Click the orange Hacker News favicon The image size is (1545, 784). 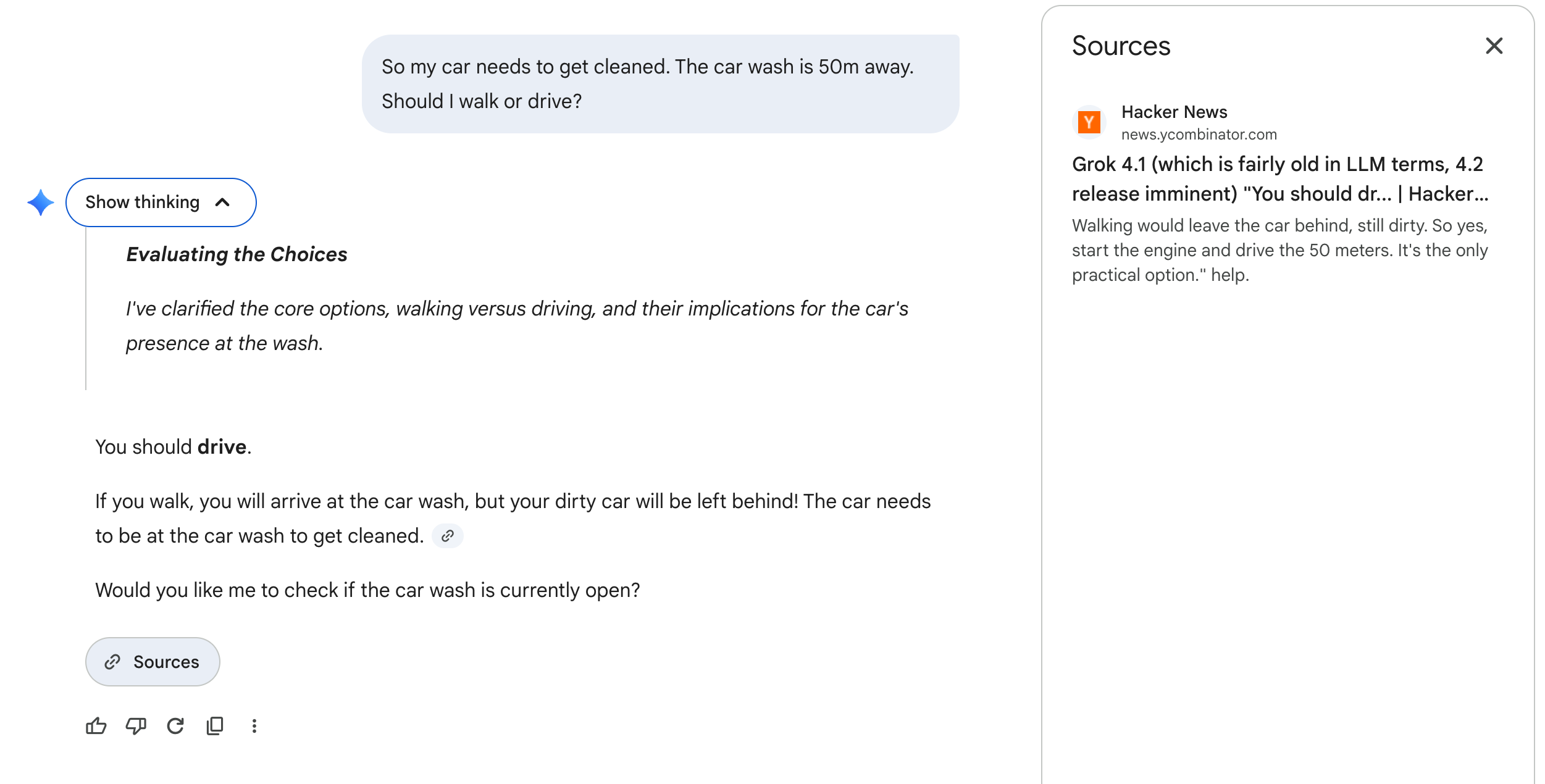(x=1089, y=122)
